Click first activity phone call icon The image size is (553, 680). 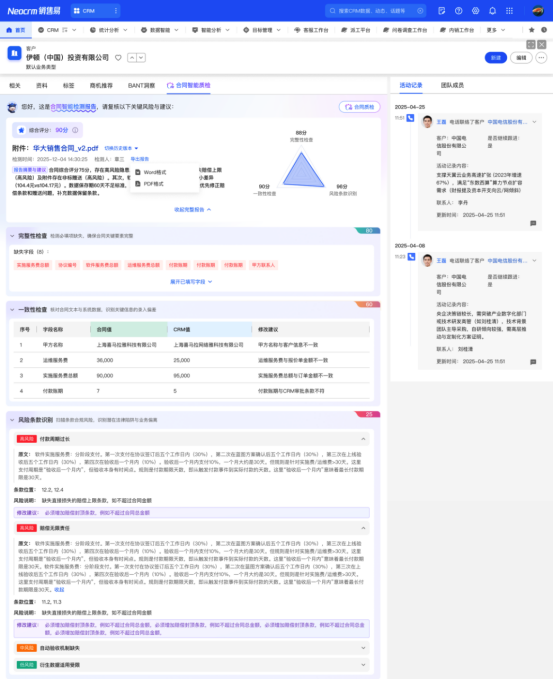(x=410, y=118)
